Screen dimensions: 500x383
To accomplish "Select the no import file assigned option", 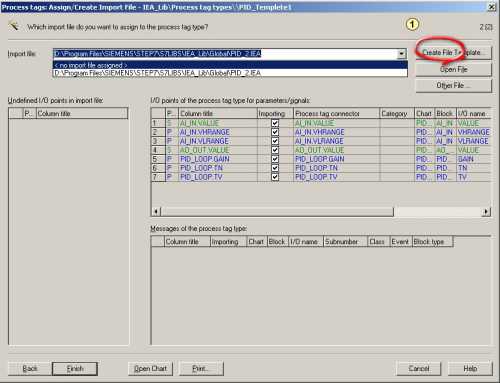I will [x=230, y=65].
